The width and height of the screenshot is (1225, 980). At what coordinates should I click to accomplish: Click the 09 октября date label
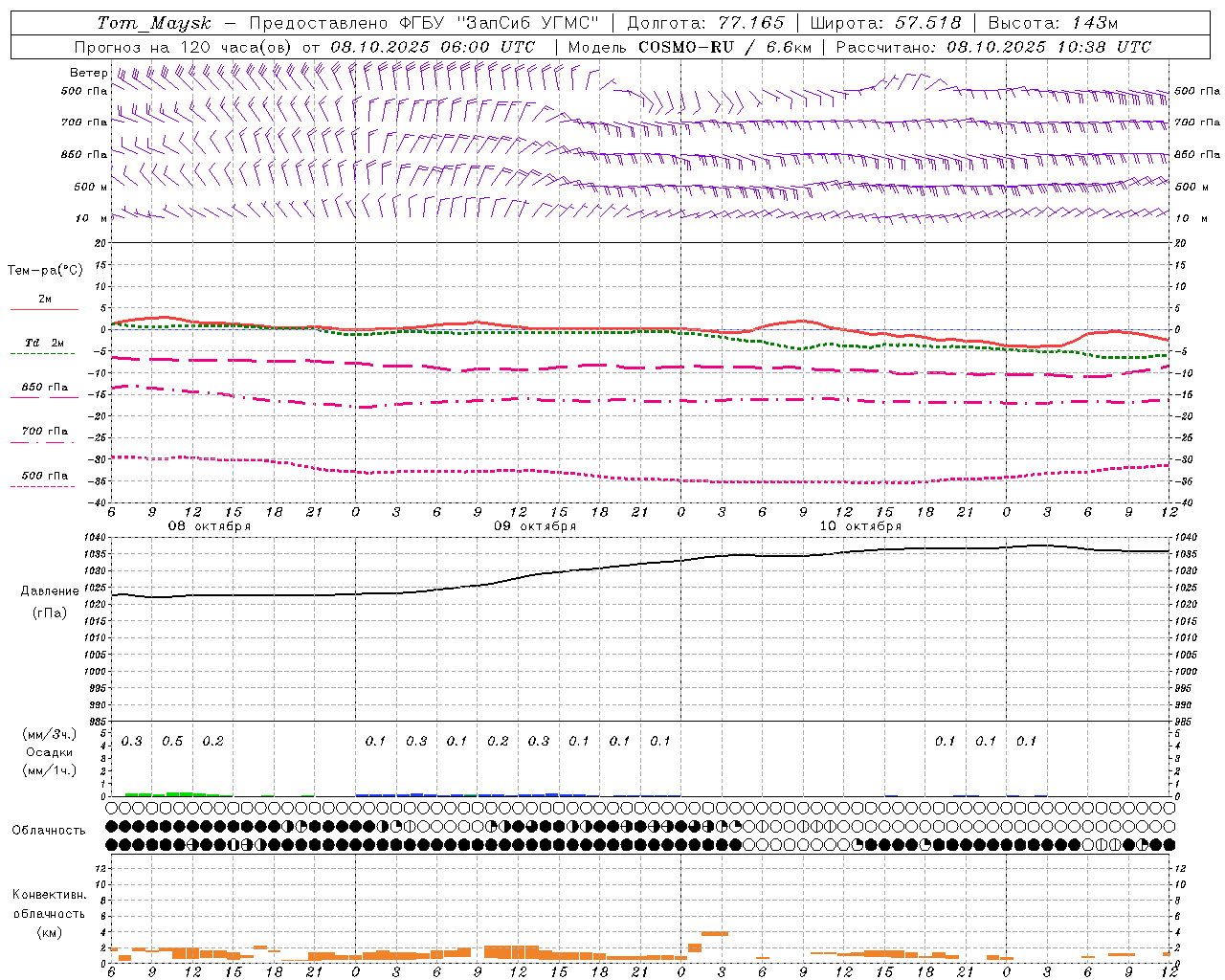(535, 526)
